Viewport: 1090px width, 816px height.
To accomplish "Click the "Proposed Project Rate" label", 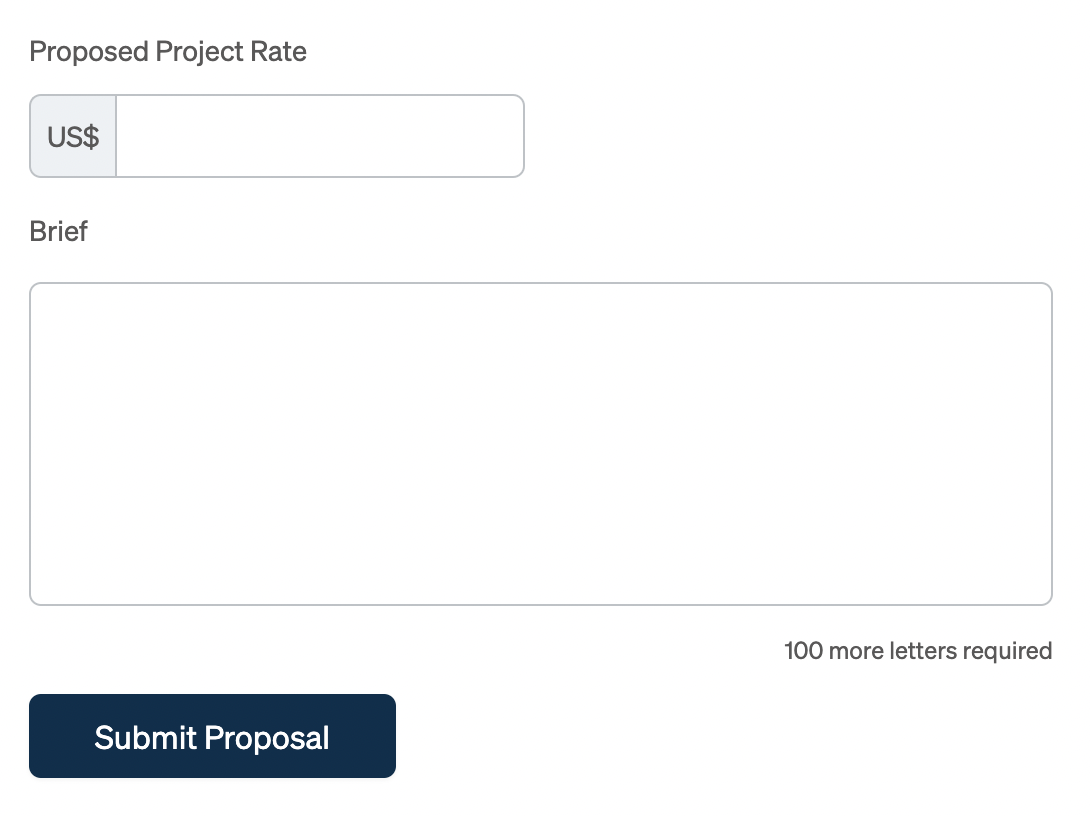I will coord(168,52).
